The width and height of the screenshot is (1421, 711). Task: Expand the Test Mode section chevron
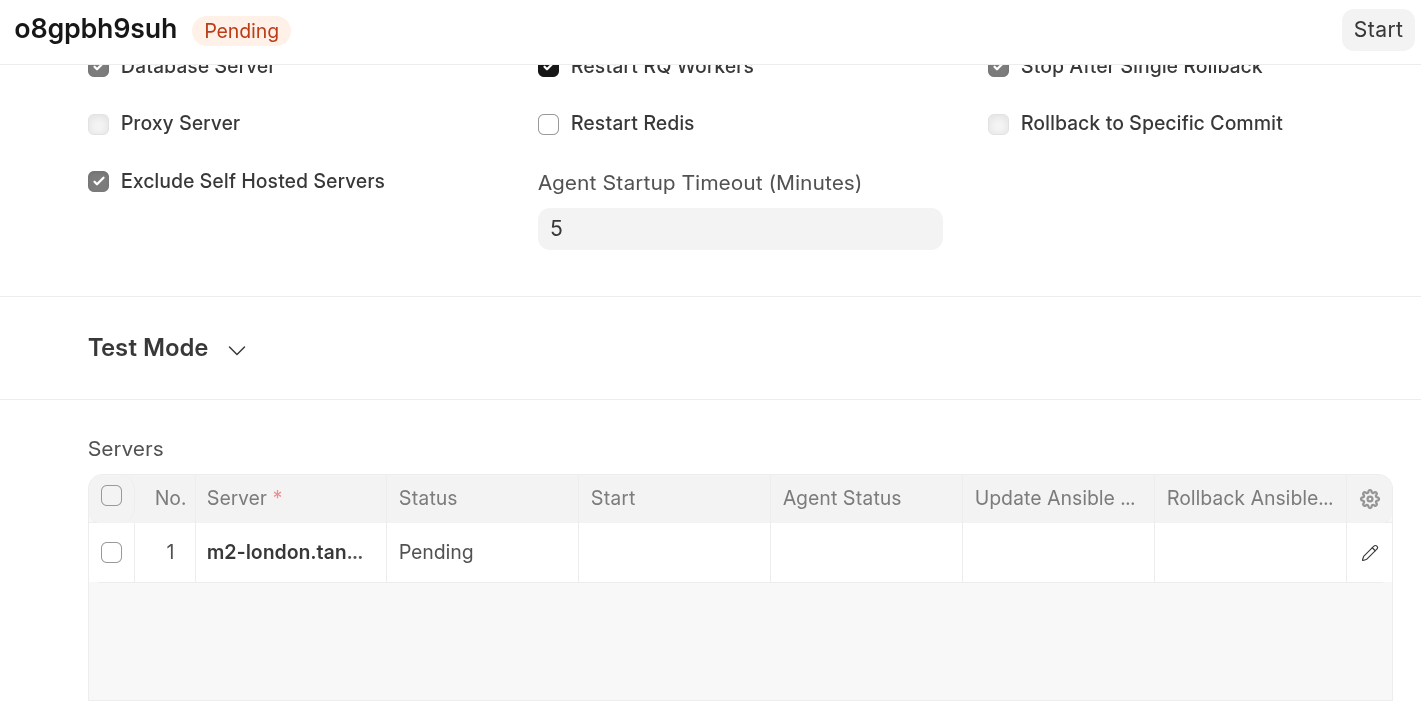[x=237, y=350]
